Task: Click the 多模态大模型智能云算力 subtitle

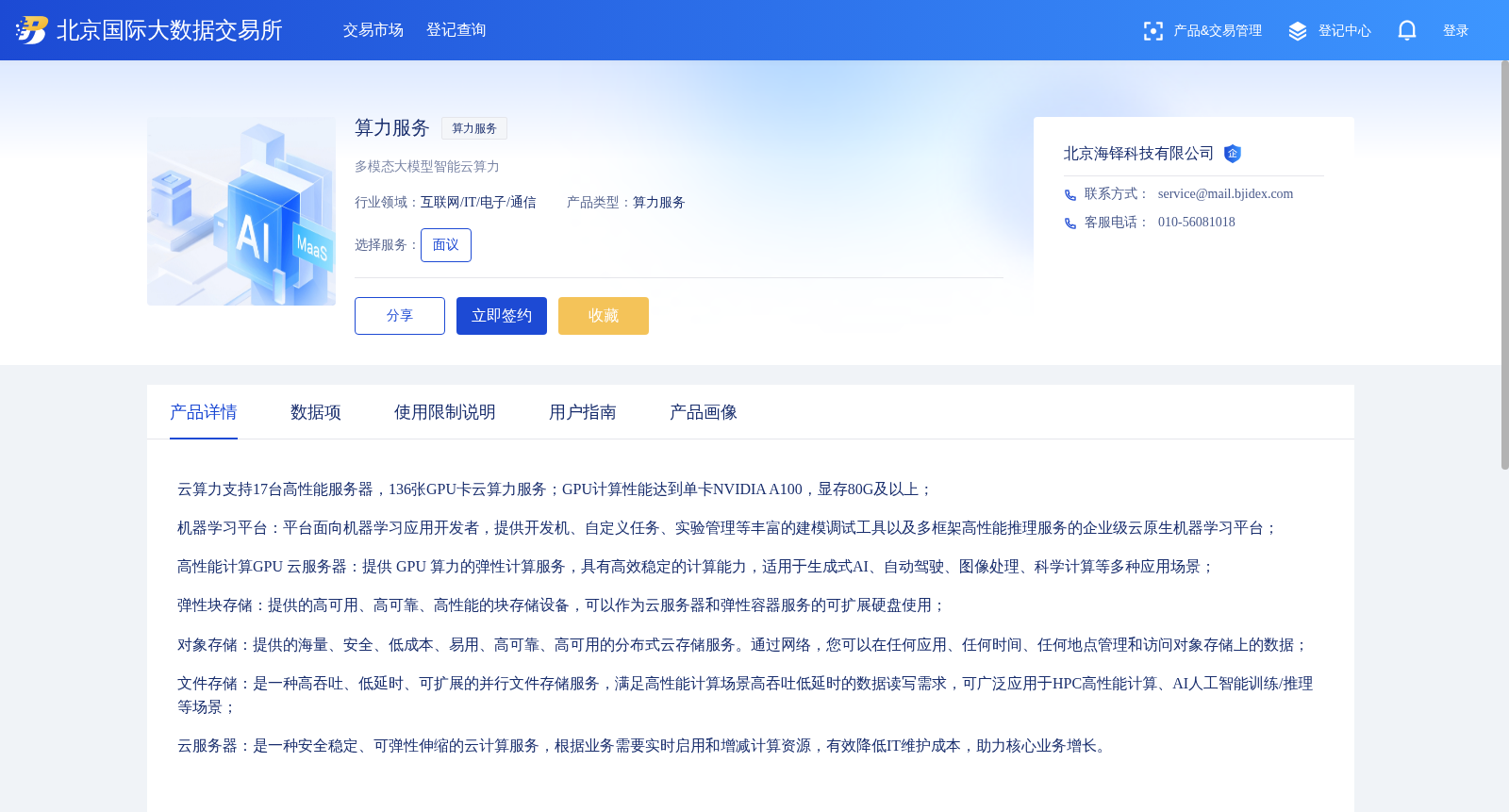Action: point(427,167)
